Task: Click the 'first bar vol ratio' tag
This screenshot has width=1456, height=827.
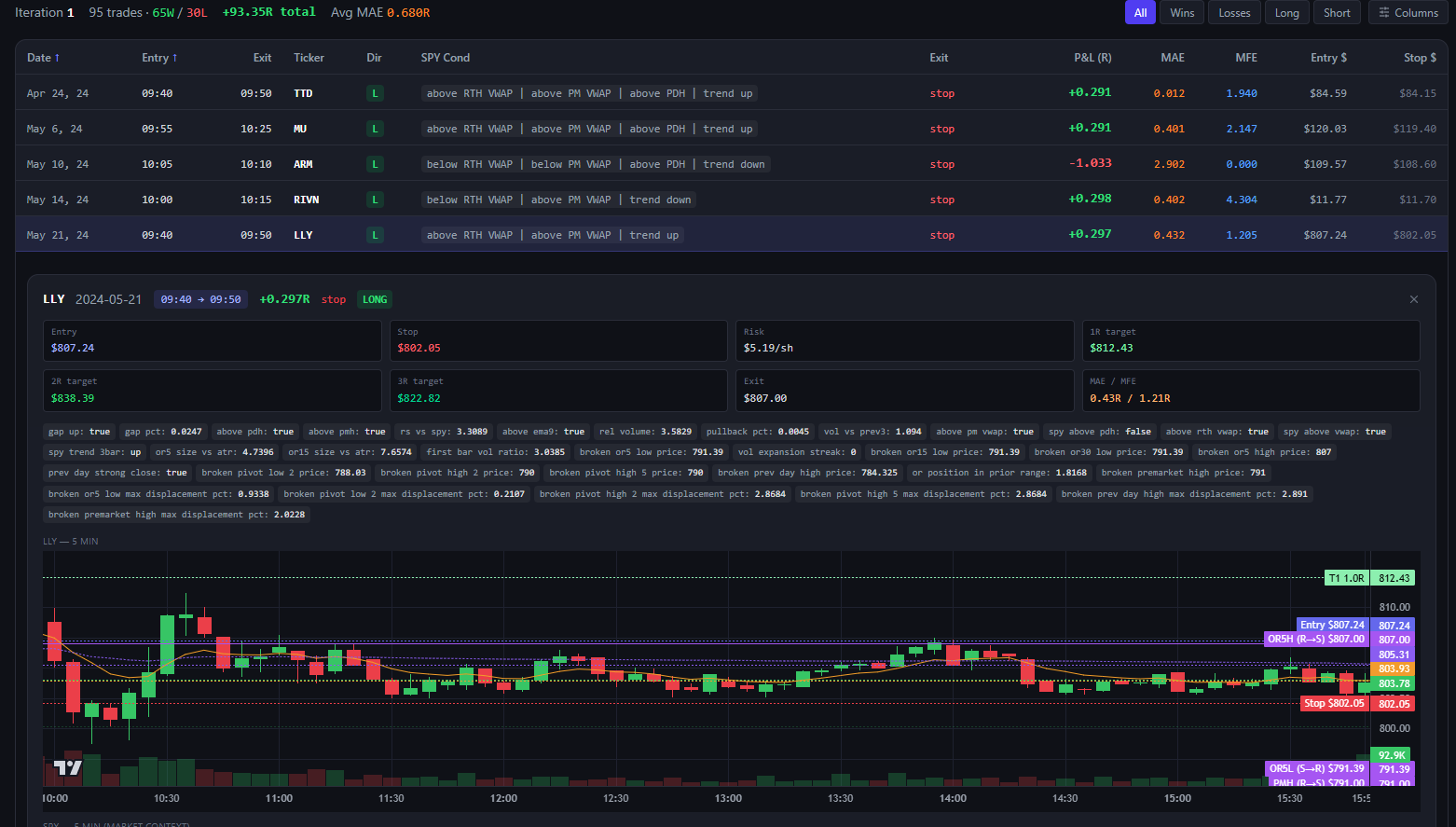Action: (x=495, y=452)
